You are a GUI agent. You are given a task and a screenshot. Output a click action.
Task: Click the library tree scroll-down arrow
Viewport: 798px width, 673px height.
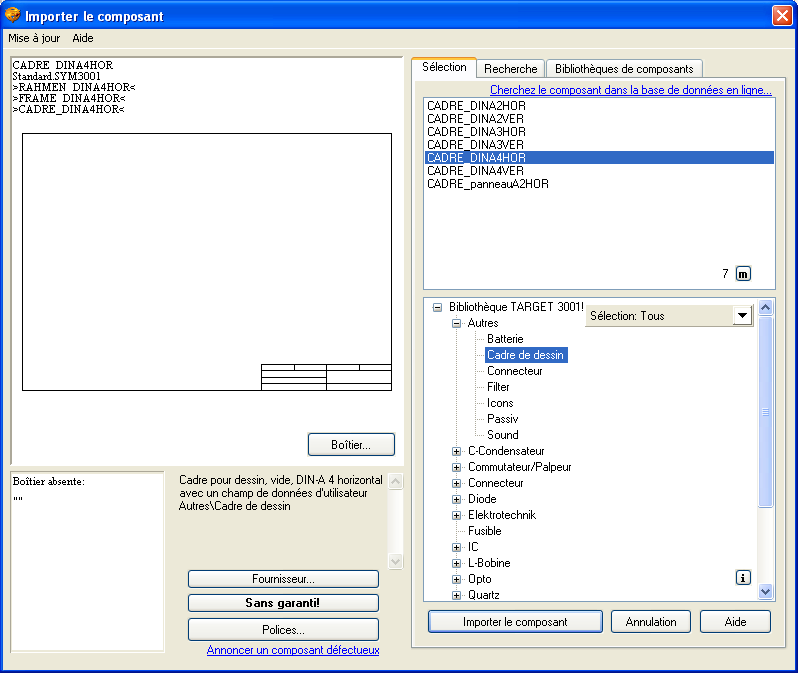click(x=766, y=592)
